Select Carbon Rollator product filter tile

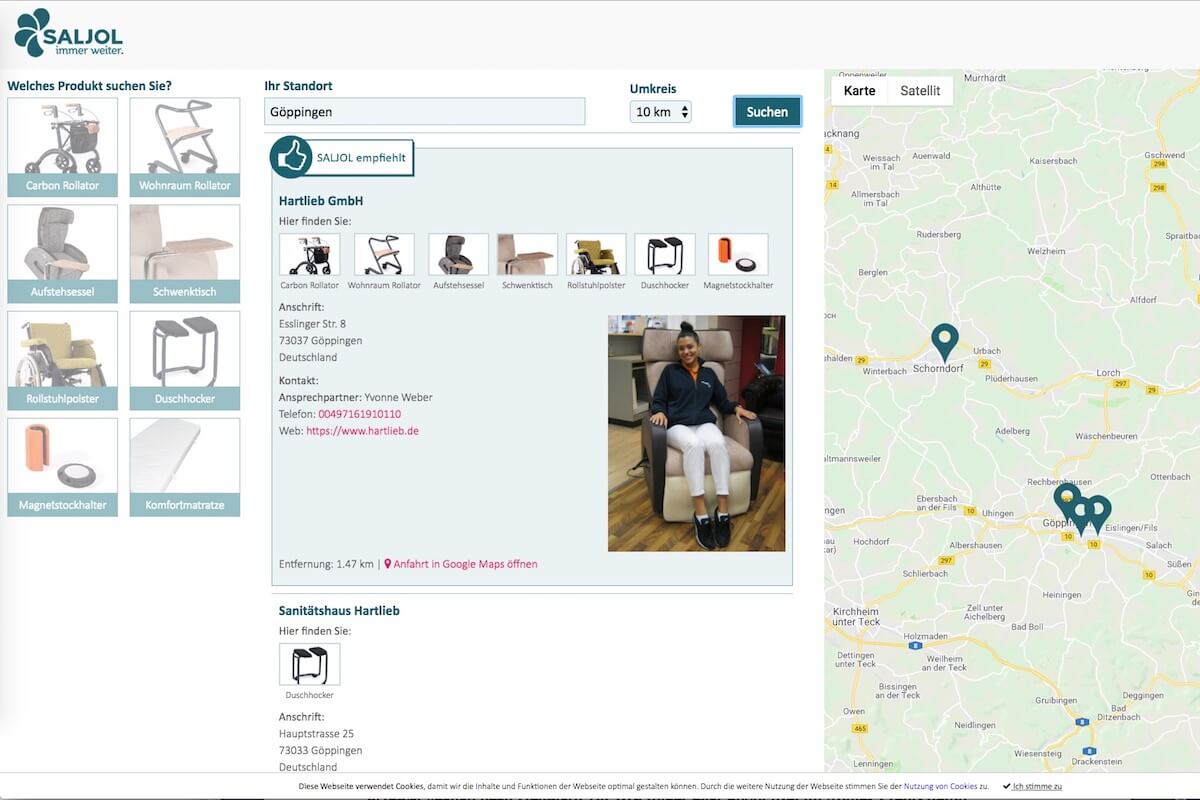(63, 147)
